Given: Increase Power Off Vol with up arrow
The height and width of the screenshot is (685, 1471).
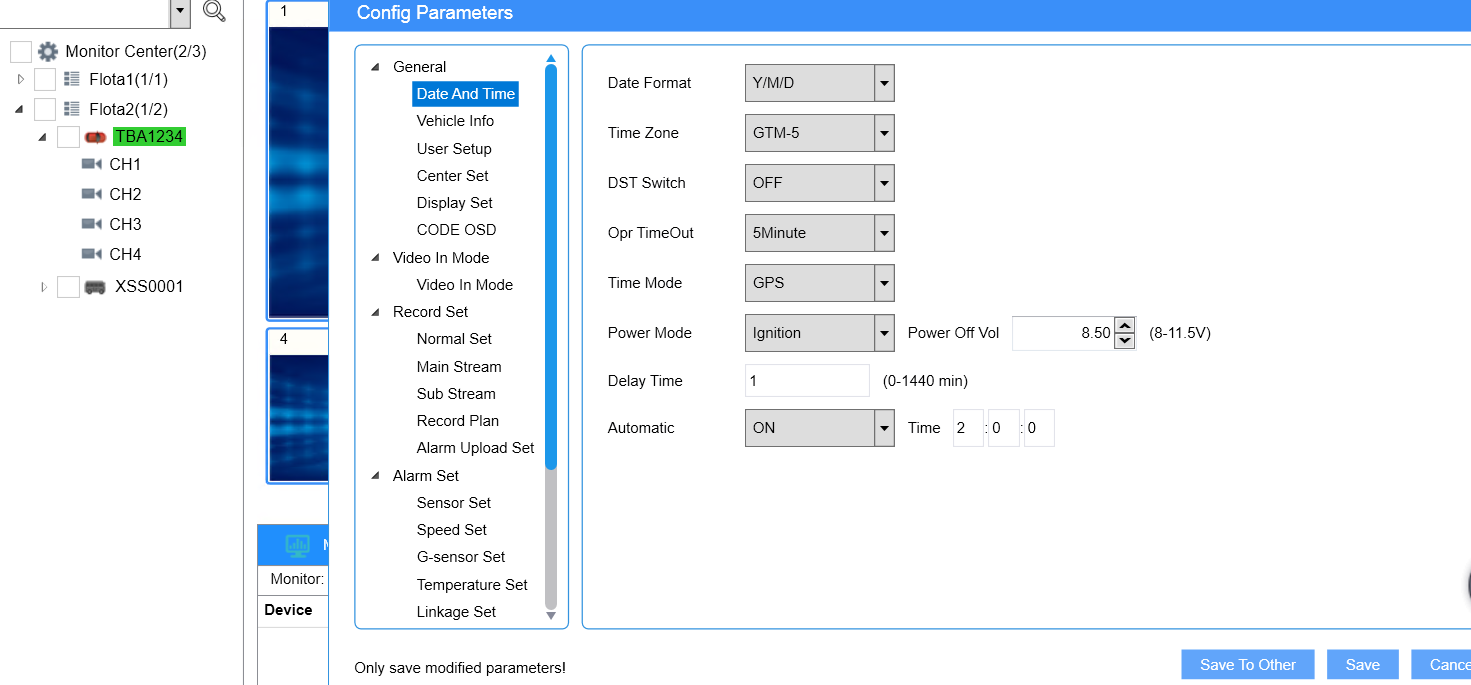Looking at the screenshot, I should point(1125,325).
